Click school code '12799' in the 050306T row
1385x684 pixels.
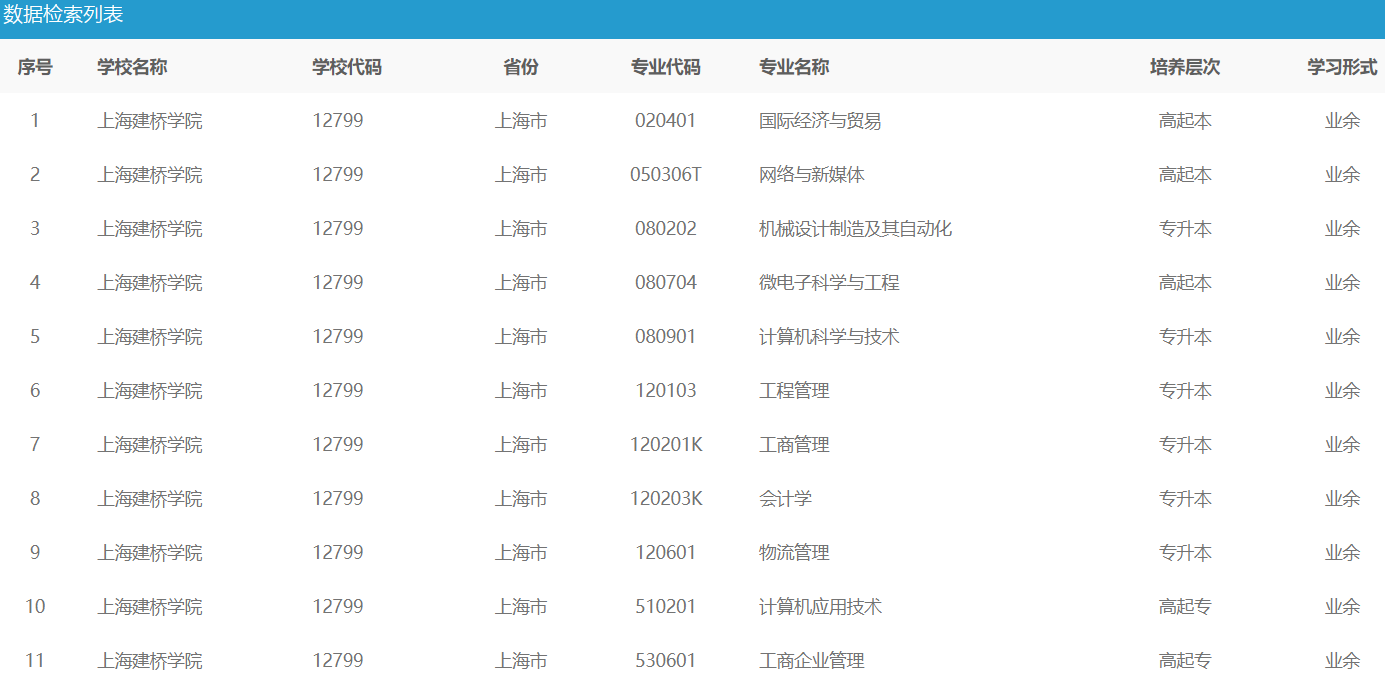pos(338,175)
